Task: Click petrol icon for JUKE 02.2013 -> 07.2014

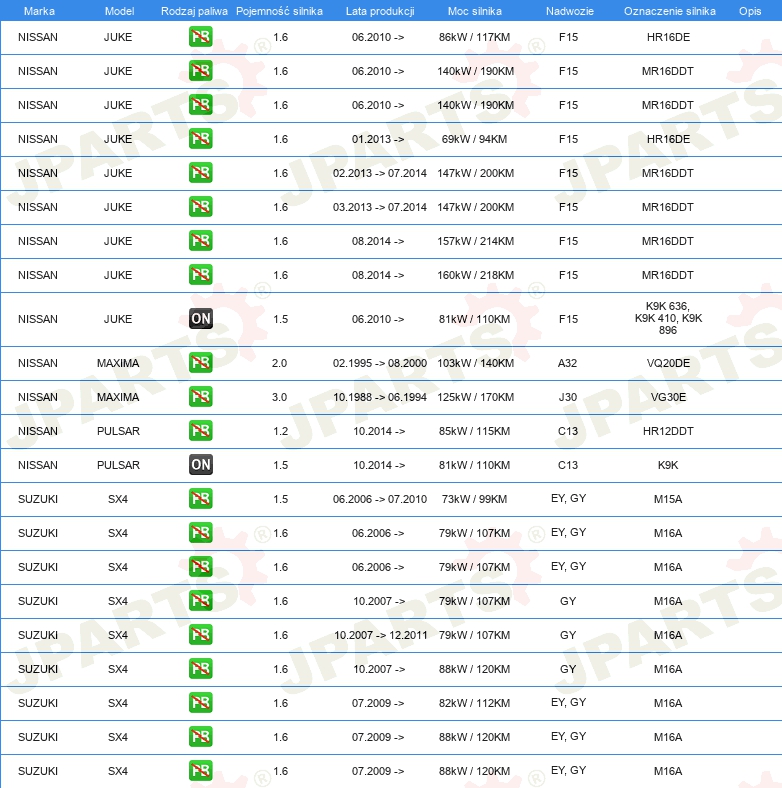Action: (201, 173)
